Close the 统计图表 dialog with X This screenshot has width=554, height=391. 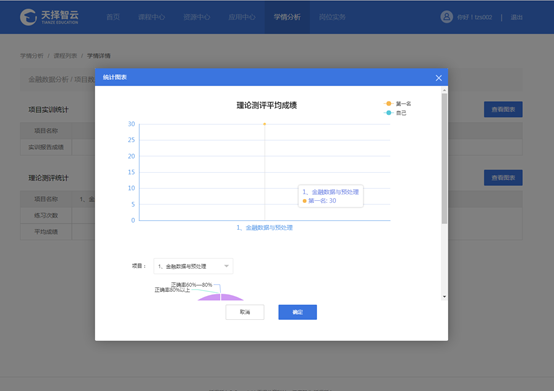click(438, 78)
